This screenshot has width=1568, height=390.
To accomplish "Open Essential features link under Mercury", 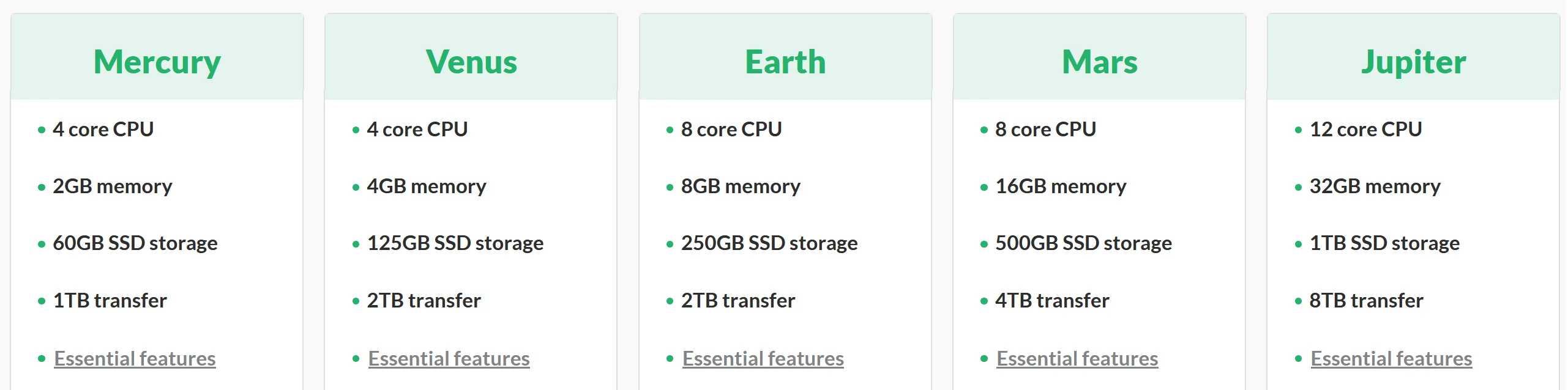I will click(x=135, y=358).
